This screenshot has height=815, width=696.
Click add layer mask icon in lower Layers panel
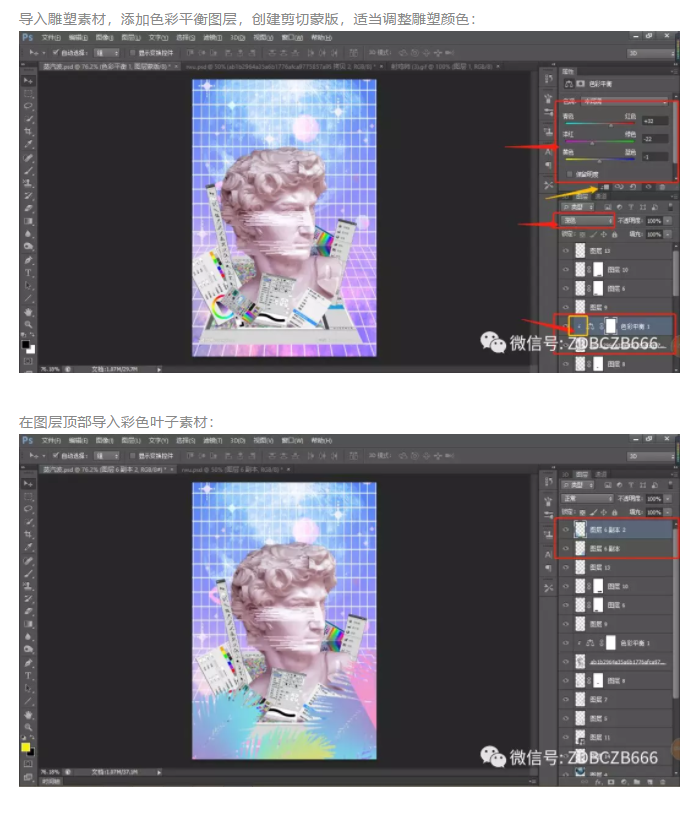point(611,782)
